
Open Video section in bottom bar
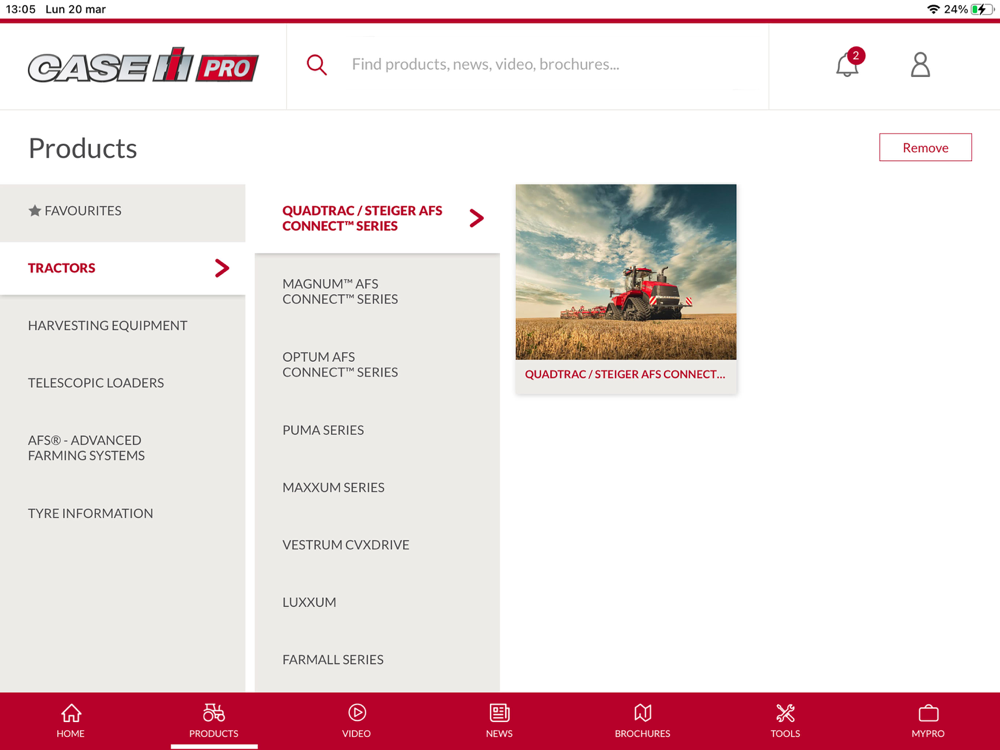tap(357, 721)
